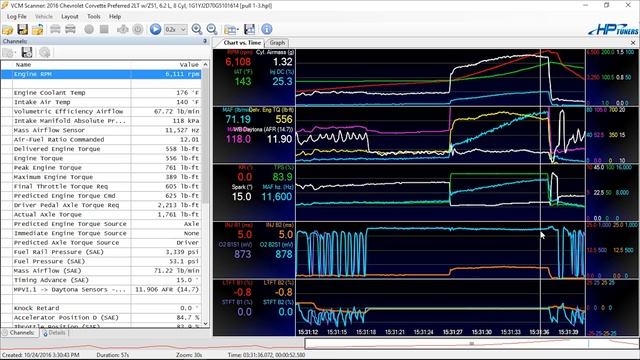The height and width of the screenshot is (360, 640).
Task: Click the grayed power icon in toolbar
Action: 138,29
